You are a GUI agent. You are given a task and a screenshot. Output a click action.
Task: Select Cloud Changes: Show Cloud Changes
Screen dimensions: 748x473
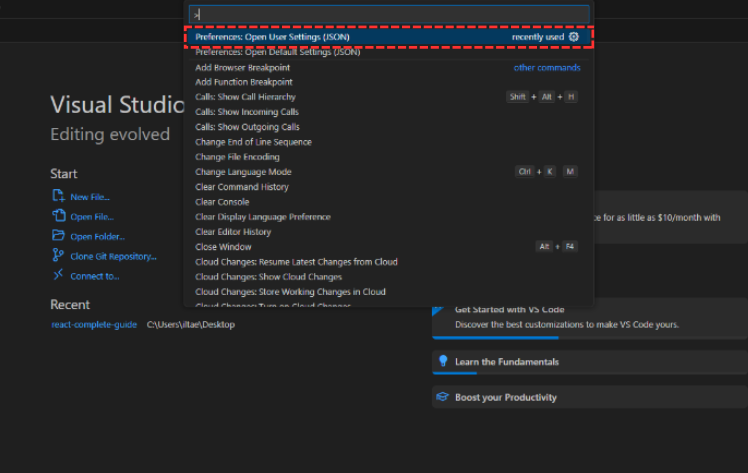(389, 277)
